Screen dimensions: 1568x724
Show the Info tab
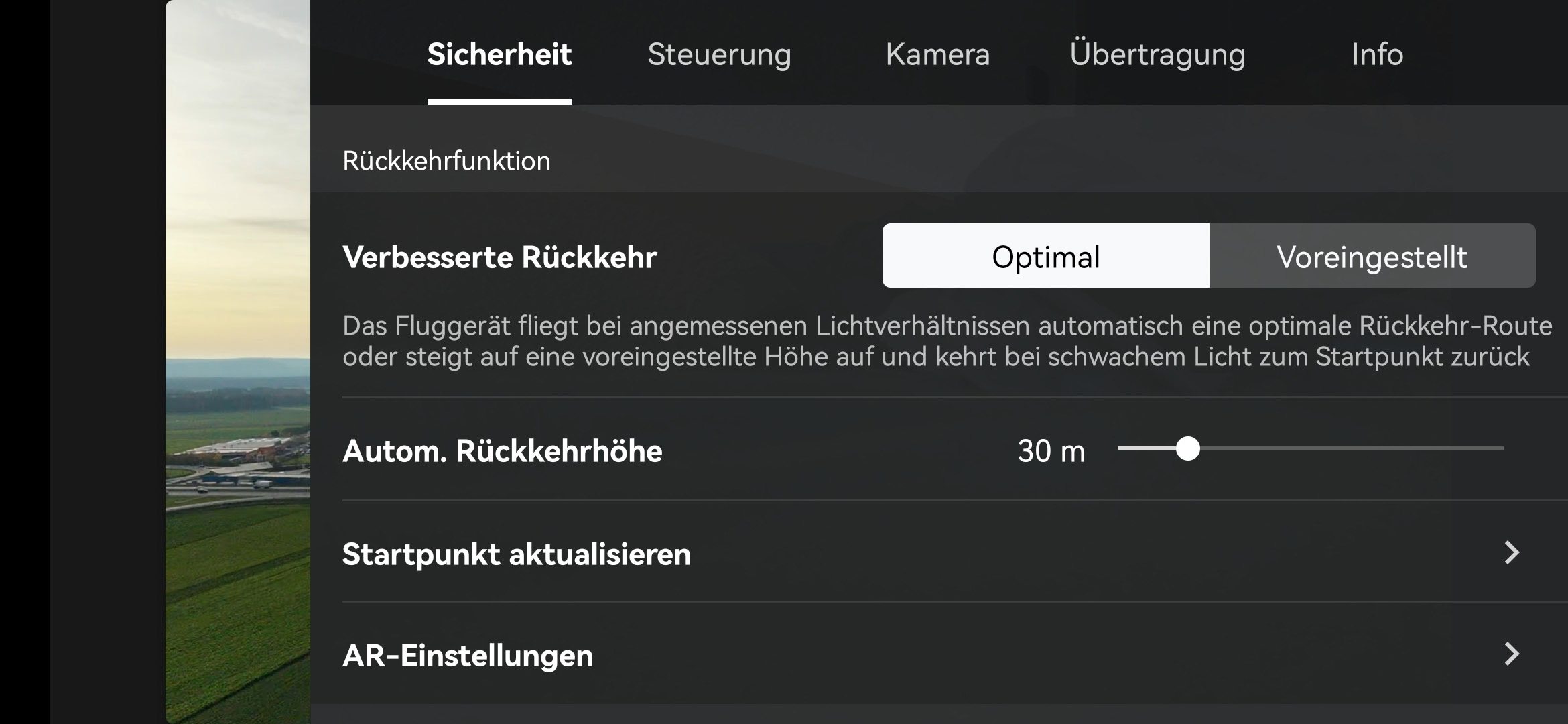coord(1377,54)
